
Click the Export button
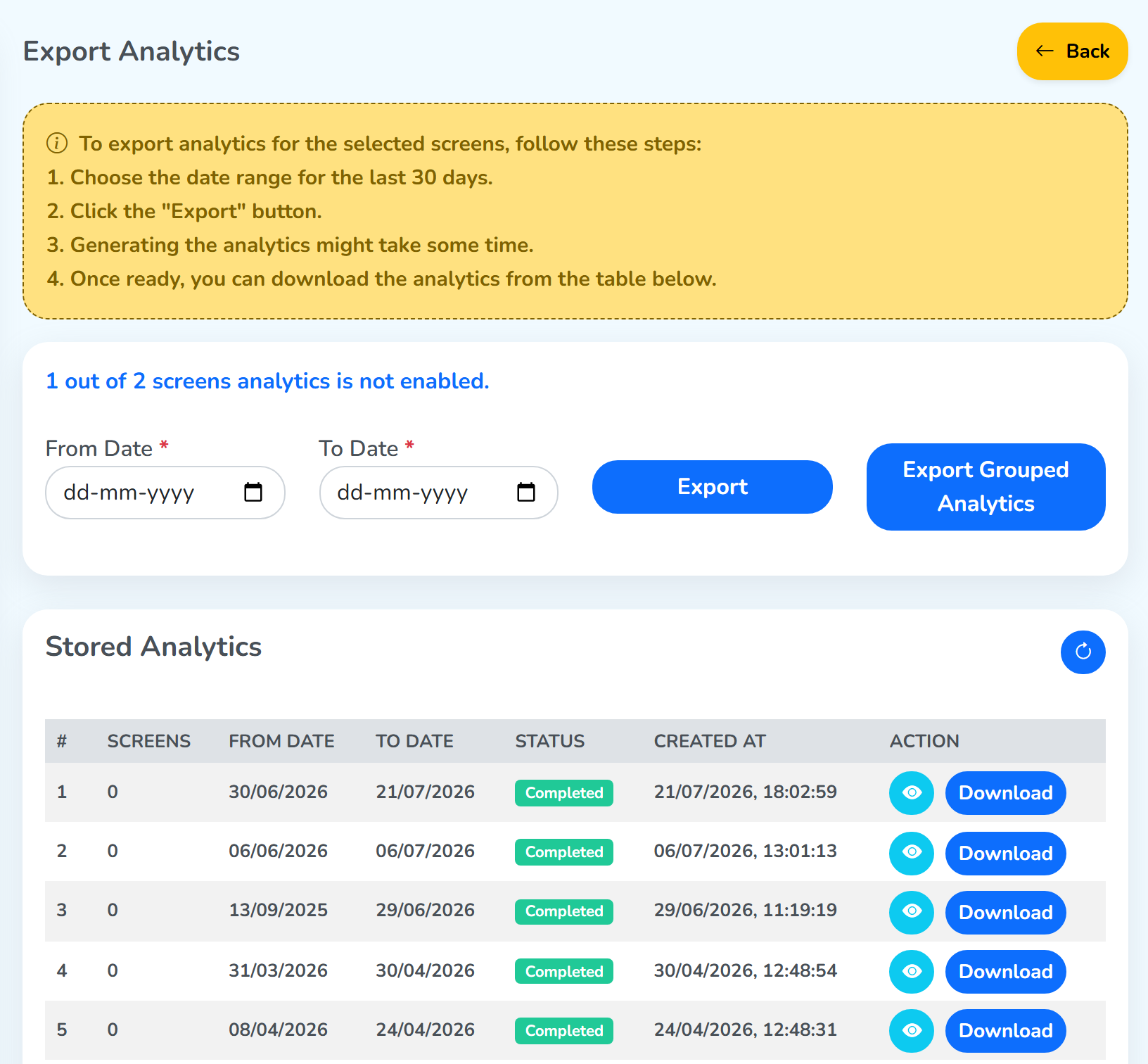[x=712, y=487]
